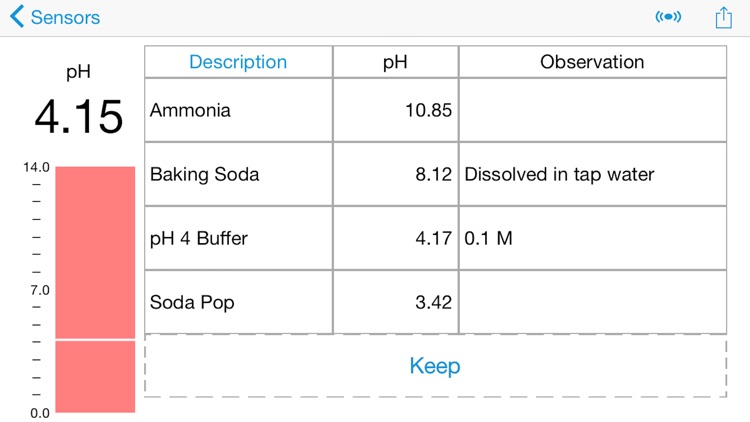Tap the back chevron arrow icon
Image resolution: width=750 pixels, height=422 pixels.
click(x=17, y=17)
